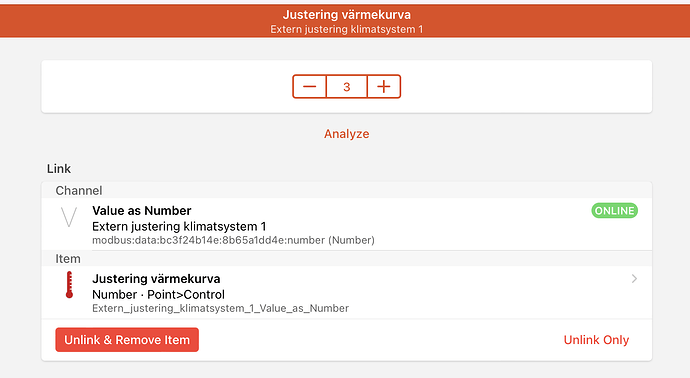The image size is (690, 378).
Task: Open the Value as Number channel row
Action: [x=347, y=224]
